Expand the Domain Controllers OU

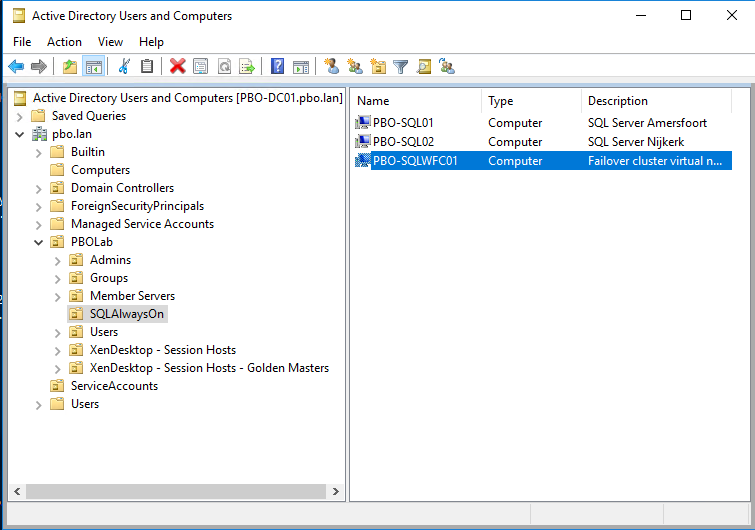coord(39,189)
